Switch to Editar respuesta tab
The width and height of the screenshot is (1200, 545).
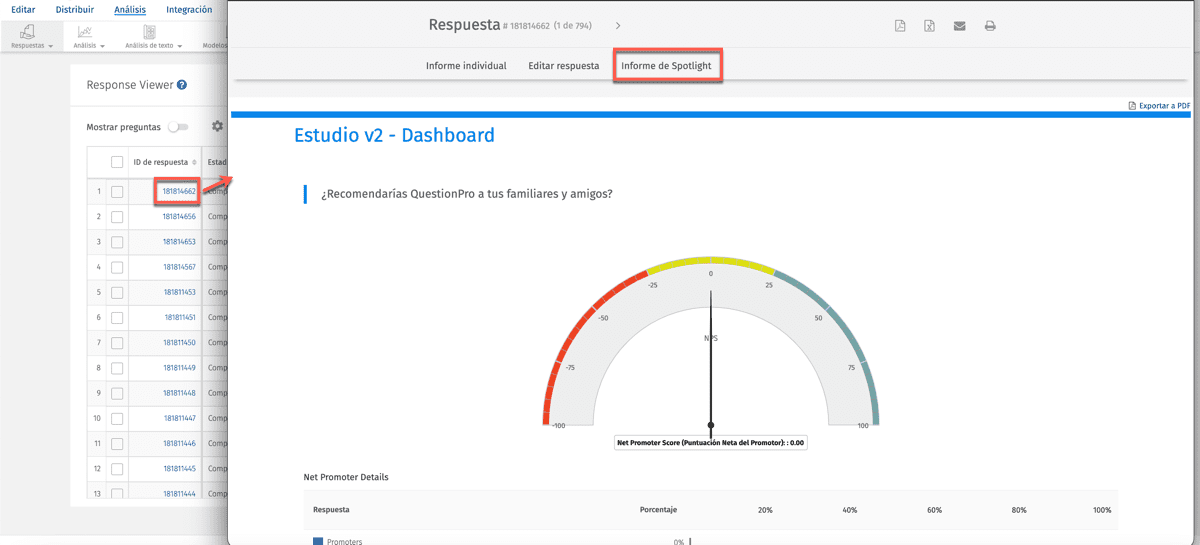(x=564, y=66)
